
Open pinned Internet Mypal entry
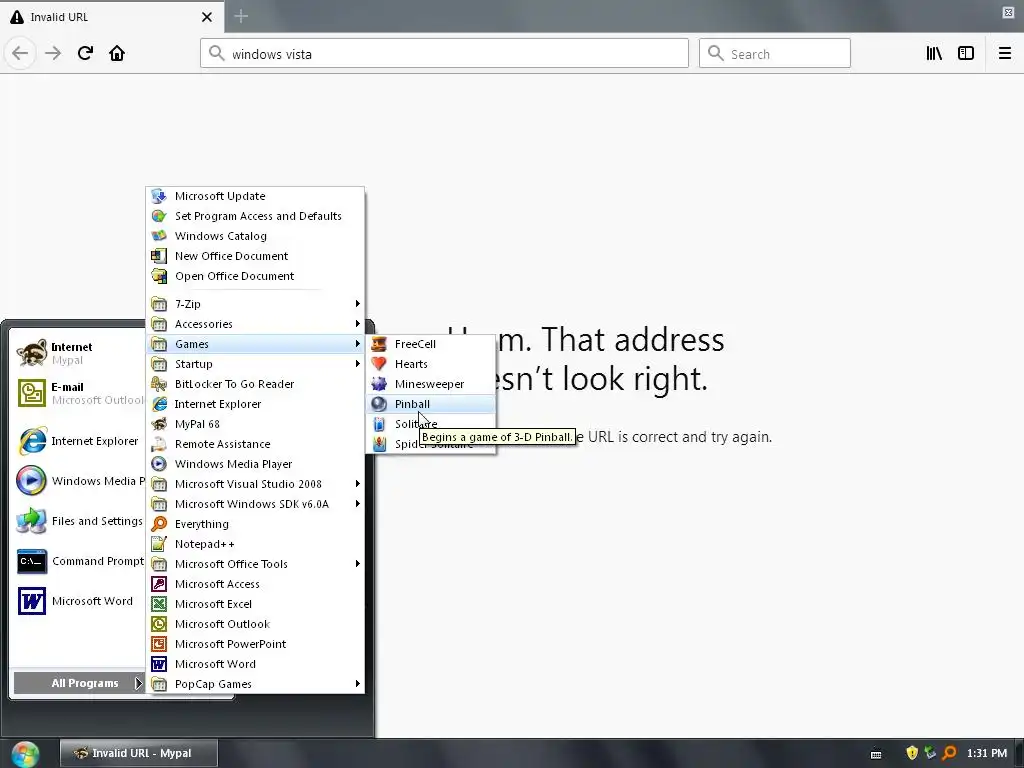[x=78, y=353]
